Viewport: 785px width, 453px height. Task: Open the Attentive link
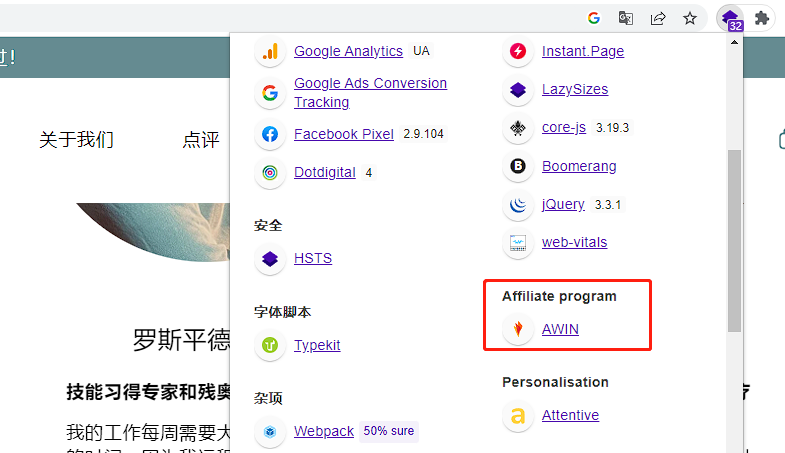tap(570, 415)
